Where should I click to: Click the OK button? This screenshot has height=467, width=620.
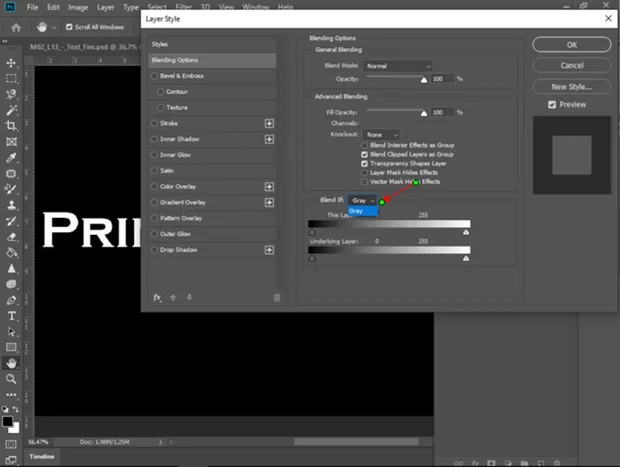[x=571, y=45]
